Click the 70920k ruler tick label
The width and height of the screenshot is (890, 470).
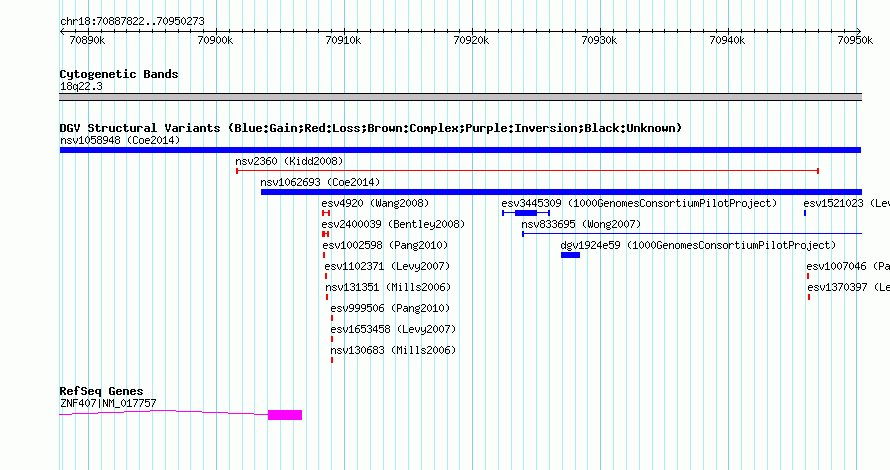(x=471, y=40)
